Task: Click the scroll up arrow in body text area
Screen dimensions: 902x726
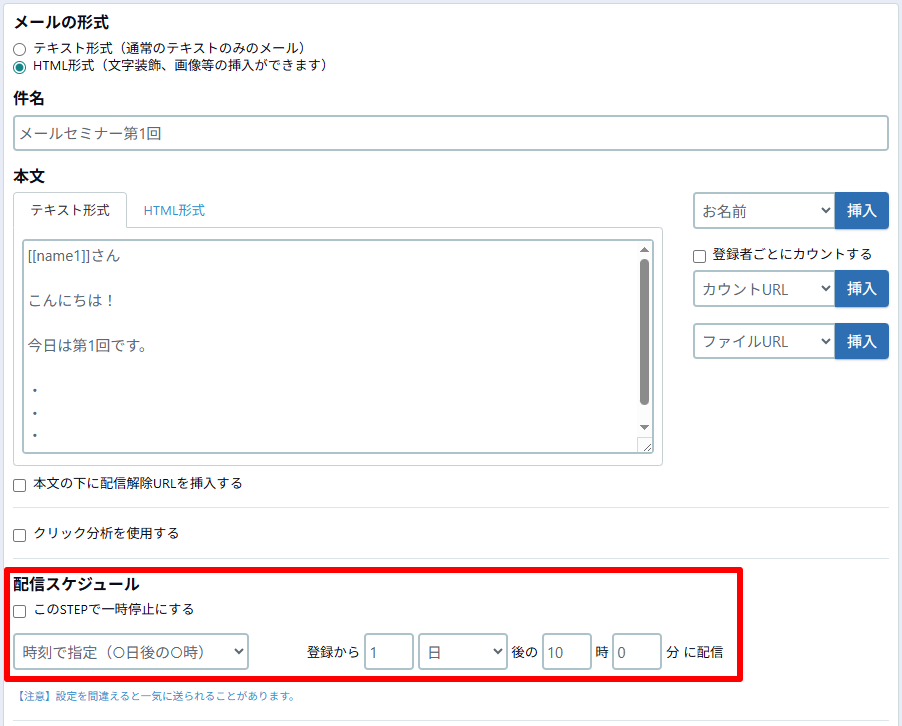Action: 644,250
